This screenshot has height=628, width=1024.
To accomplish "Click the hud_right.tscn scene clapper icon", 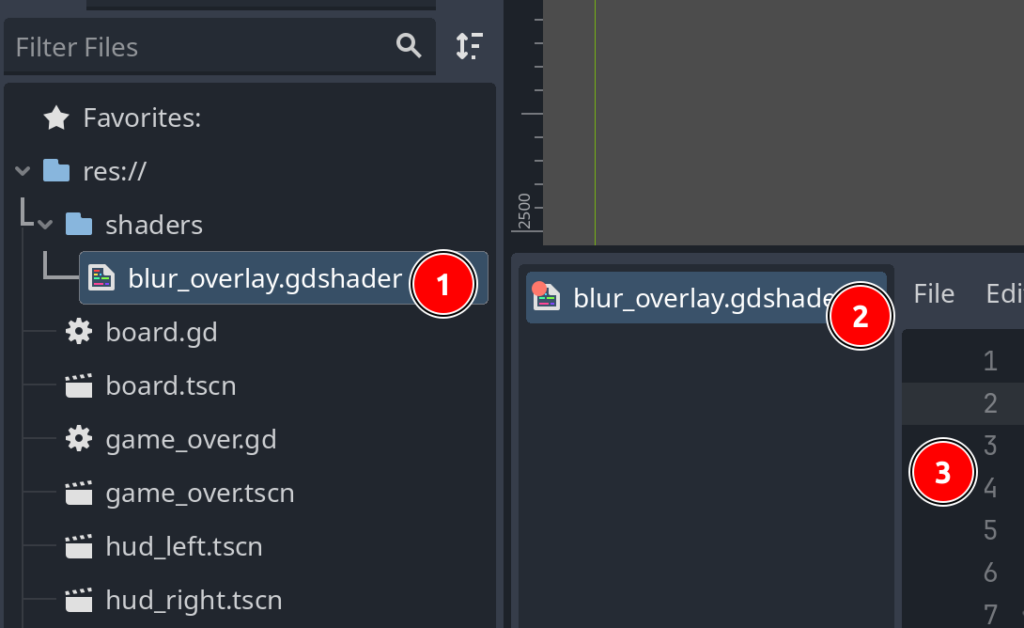I will tap(79, 600).
